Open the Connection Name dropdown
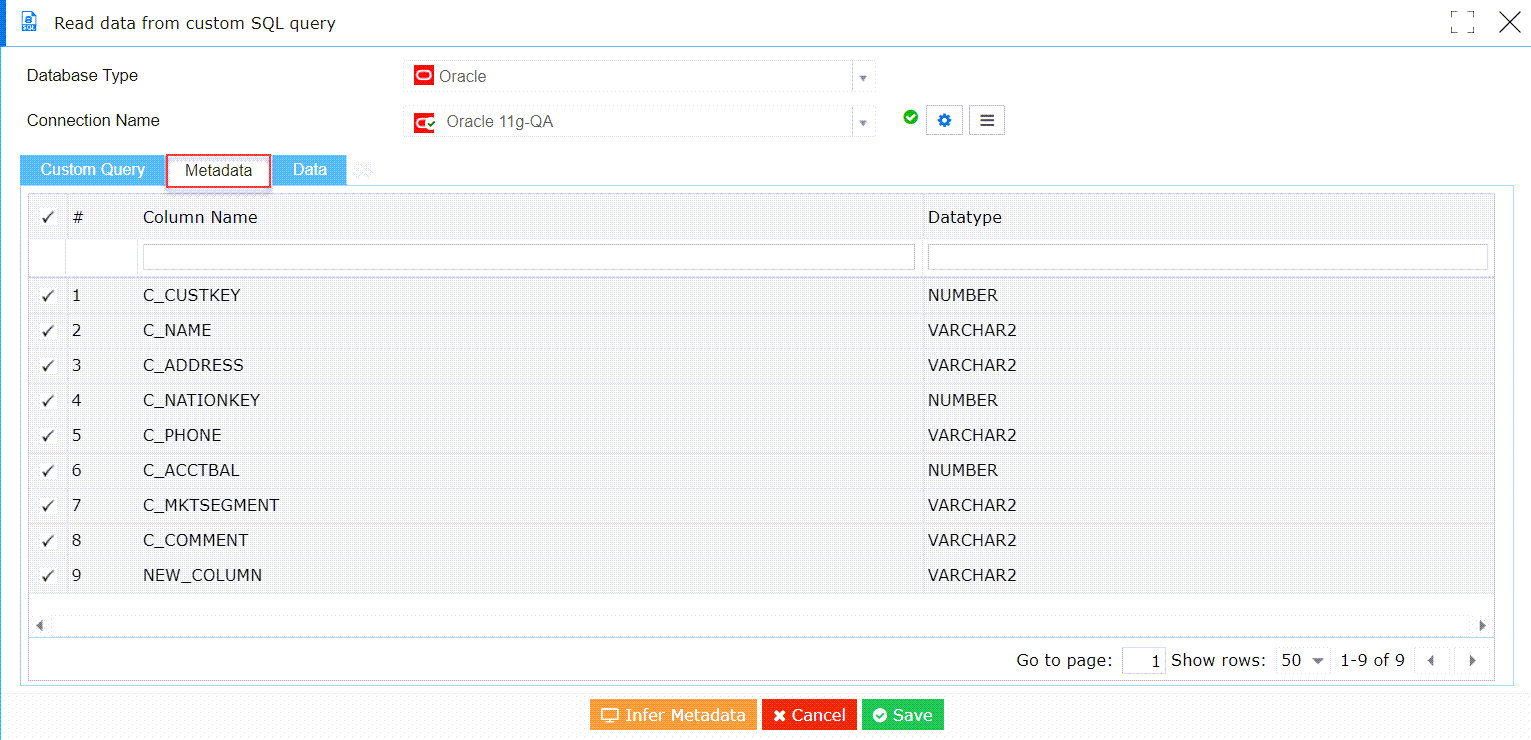The image size is (1531, 740). pos(862,120)
